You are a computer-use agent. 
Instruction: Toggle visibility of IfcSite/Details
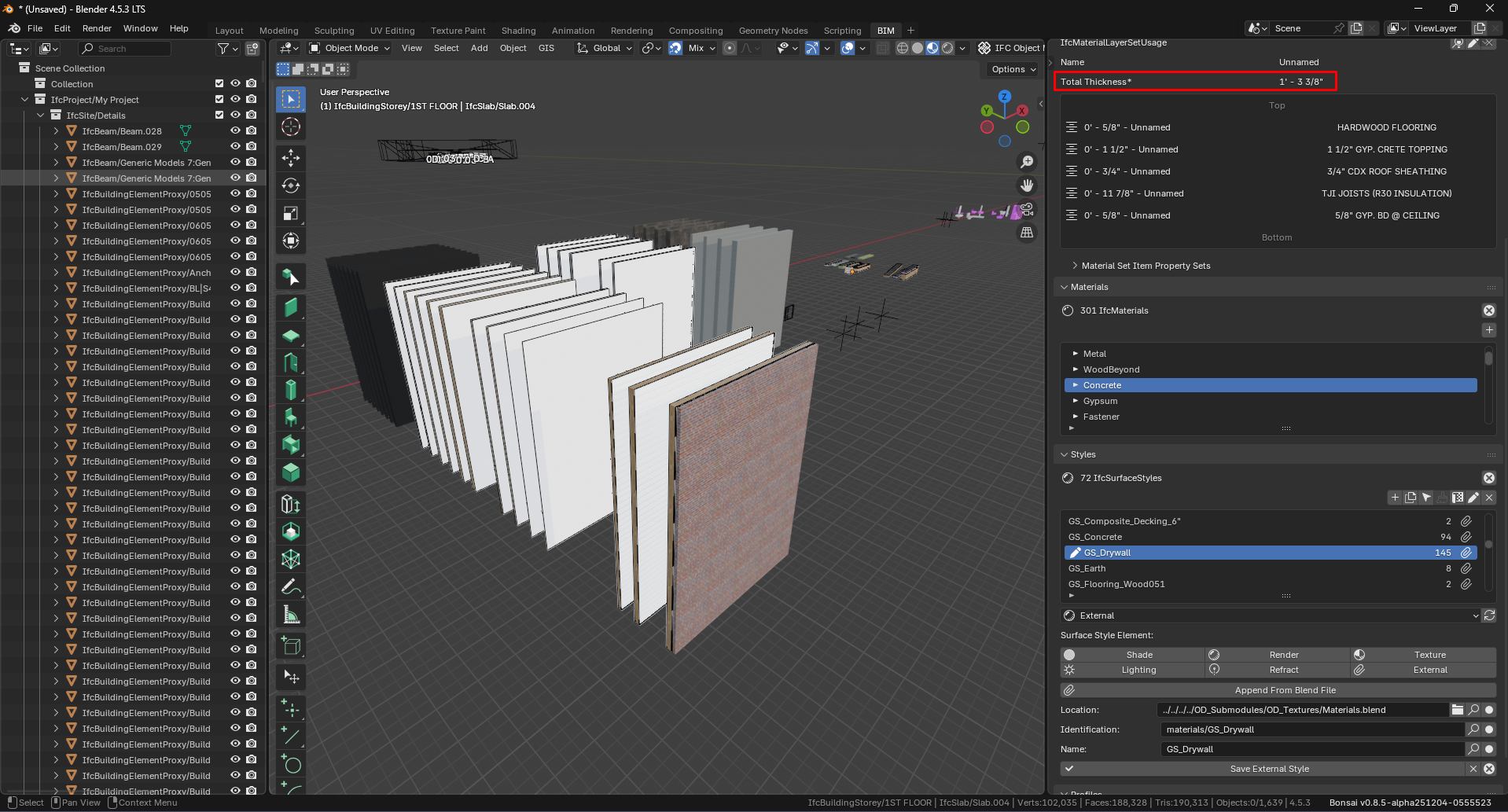tap(234, 116)
